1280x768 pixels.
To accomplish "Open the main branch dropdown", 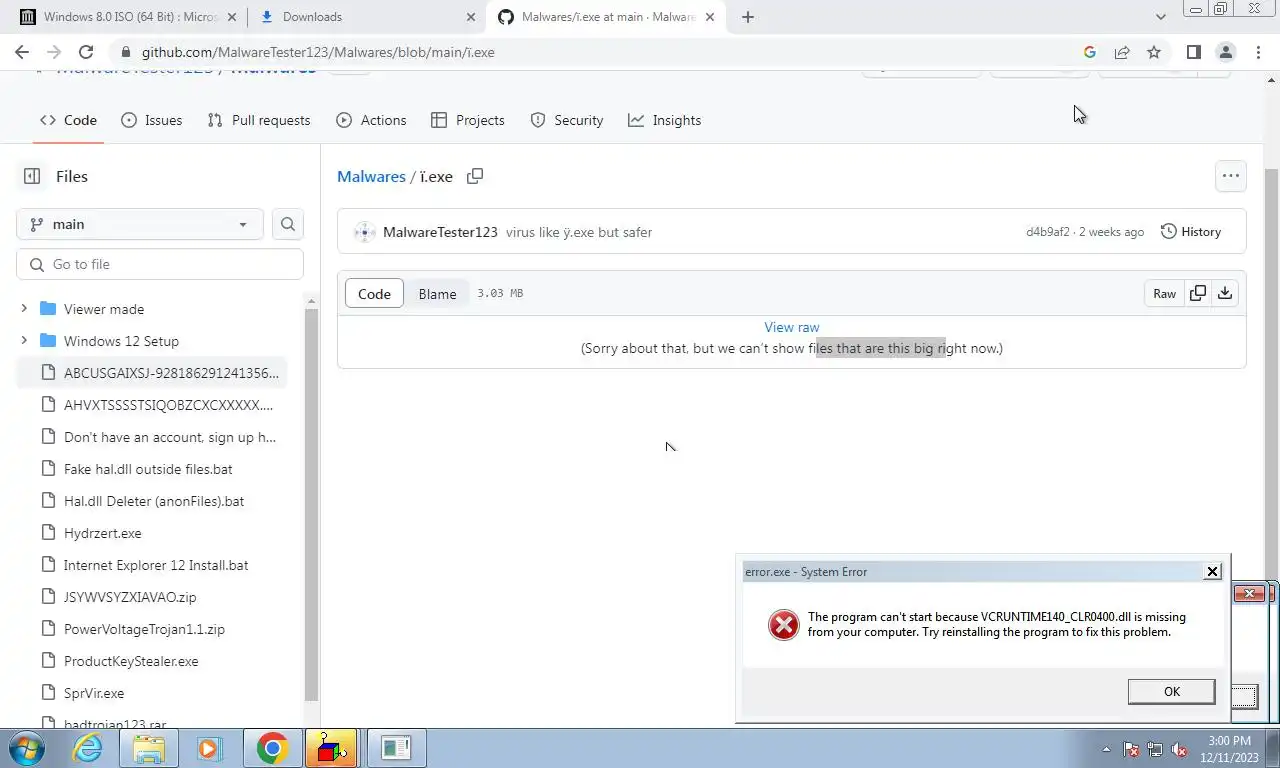I will 140,224.
